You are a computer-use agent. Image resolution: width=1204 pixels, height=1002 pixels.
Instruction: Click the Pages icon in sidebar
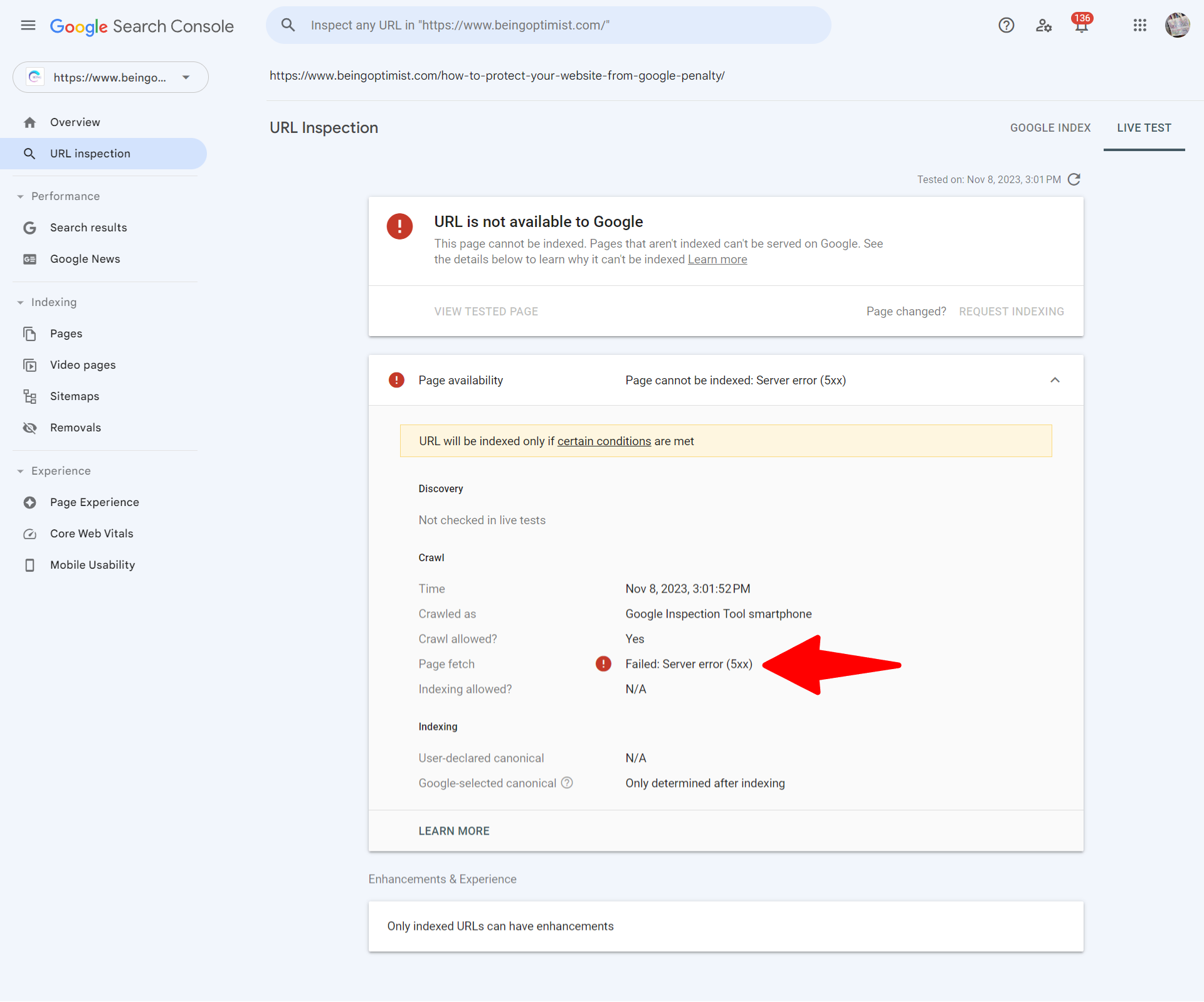29,334
